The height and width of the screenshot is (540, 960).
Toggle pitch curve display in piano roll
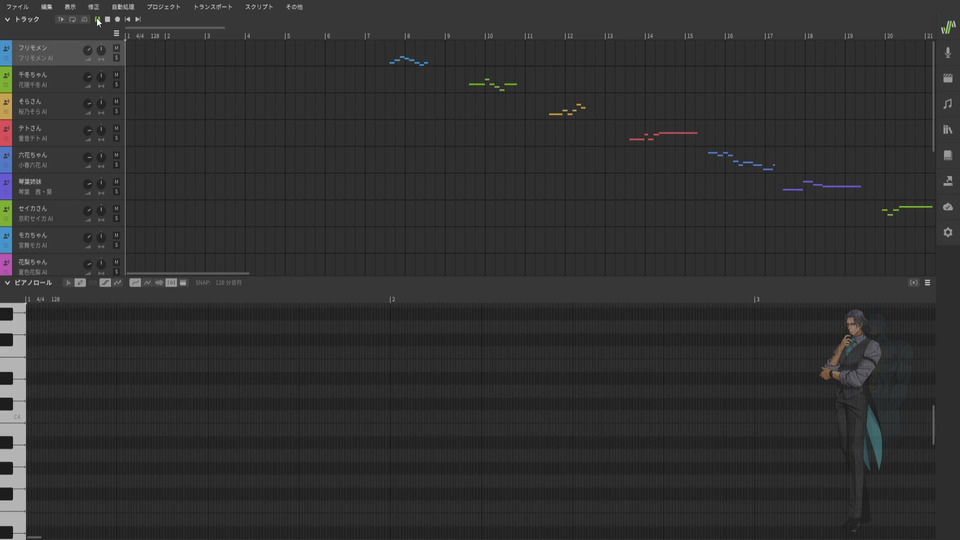tap(135, 283)
